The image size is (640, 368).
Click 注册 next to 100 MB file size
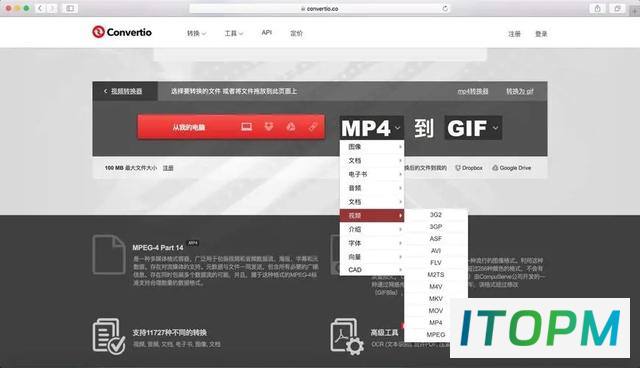pyautogui.click(x=168, y=168)
